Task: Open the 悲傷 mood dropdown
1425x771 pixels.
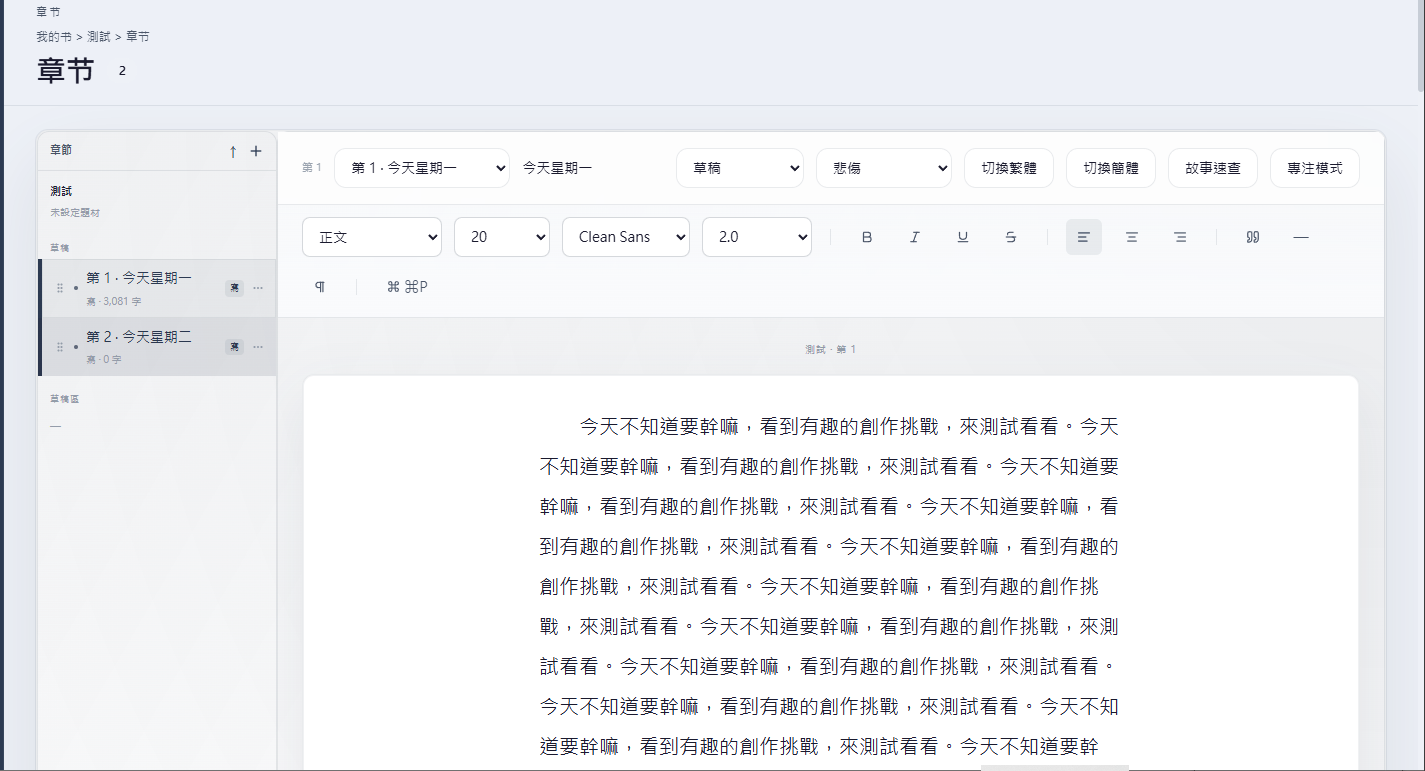Action: pyautogui.click(x=884, y=168)
